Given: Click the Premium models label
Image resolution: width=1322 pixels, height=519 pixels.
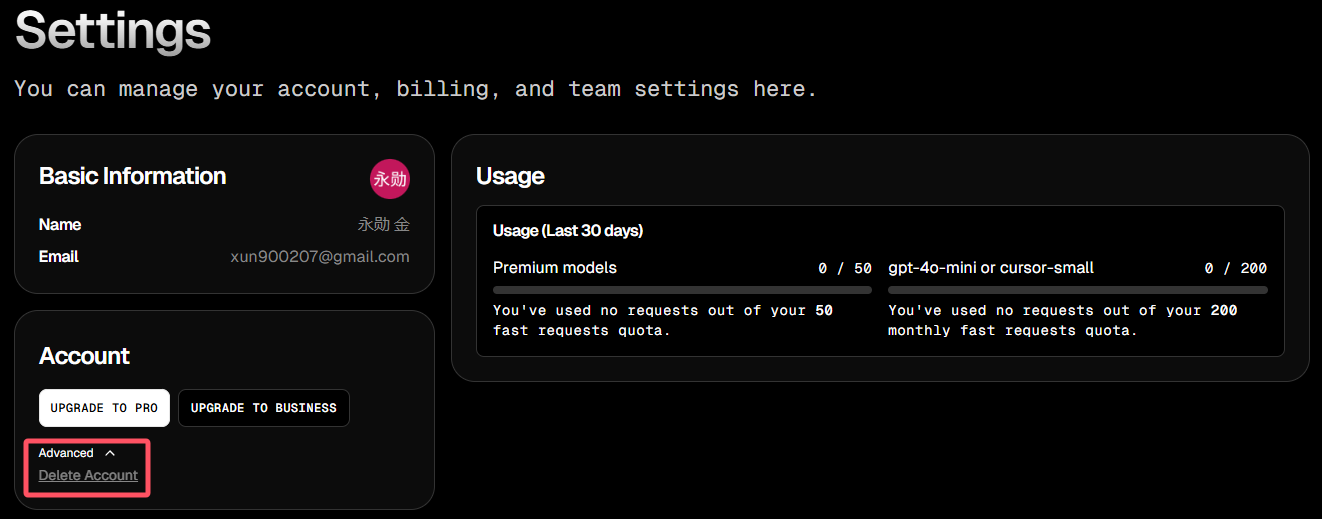Looking at the screenshot, I should (555, 268).
